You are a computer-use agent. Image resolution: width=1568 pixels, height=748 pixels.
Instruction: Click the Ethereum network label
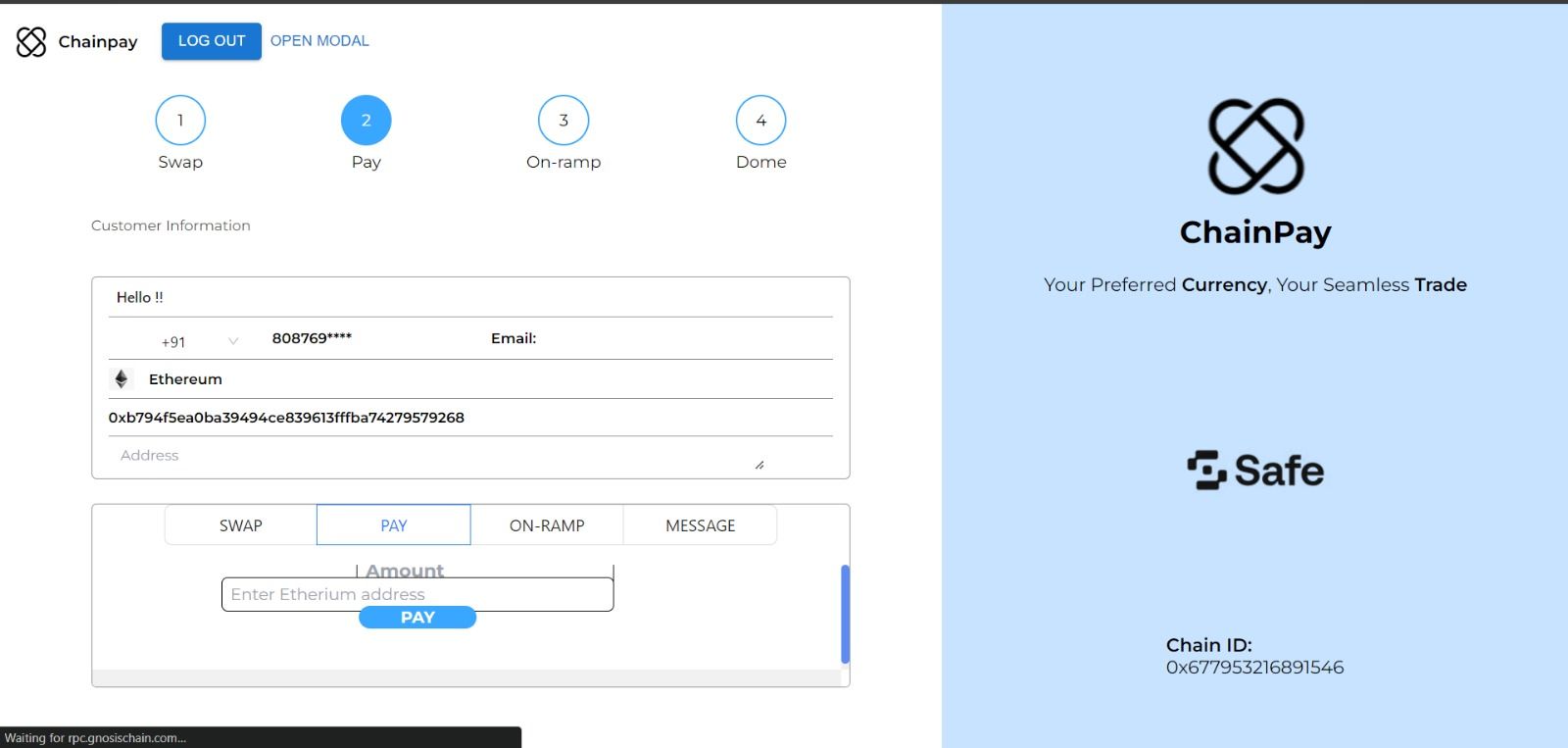[x=185, y=379]
